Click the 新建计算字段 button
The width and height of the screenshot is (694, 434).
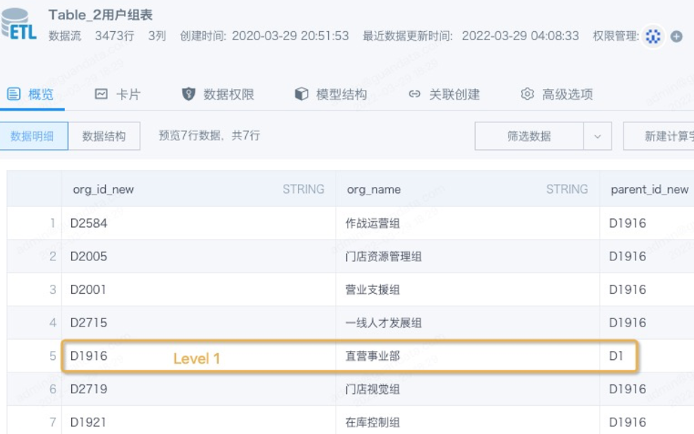(x=659, y=136)
